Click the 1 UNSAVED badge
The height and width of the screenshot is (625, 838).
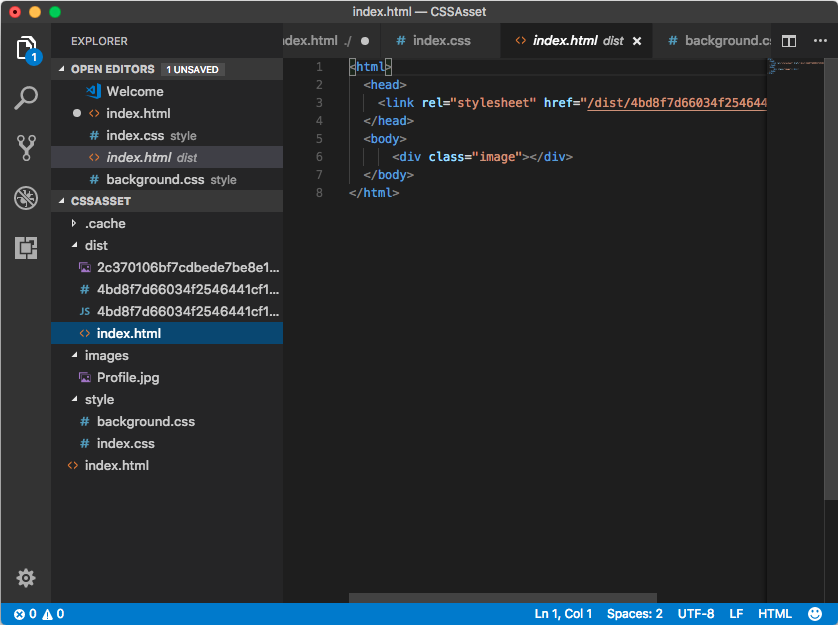pos(192,70)
